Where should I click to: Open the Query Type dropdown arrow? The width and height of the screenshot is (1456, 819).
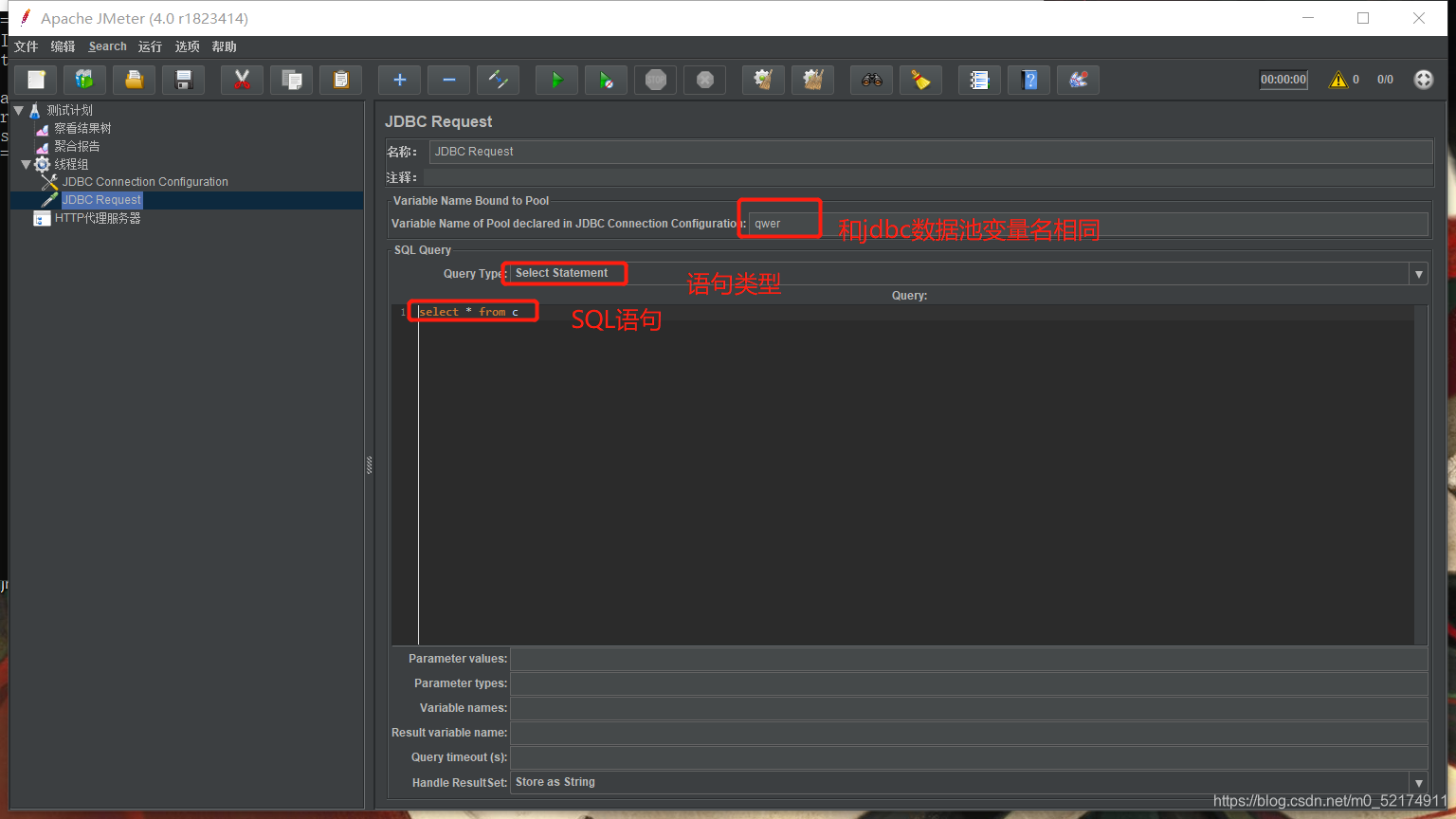[x=1419, y=274]
